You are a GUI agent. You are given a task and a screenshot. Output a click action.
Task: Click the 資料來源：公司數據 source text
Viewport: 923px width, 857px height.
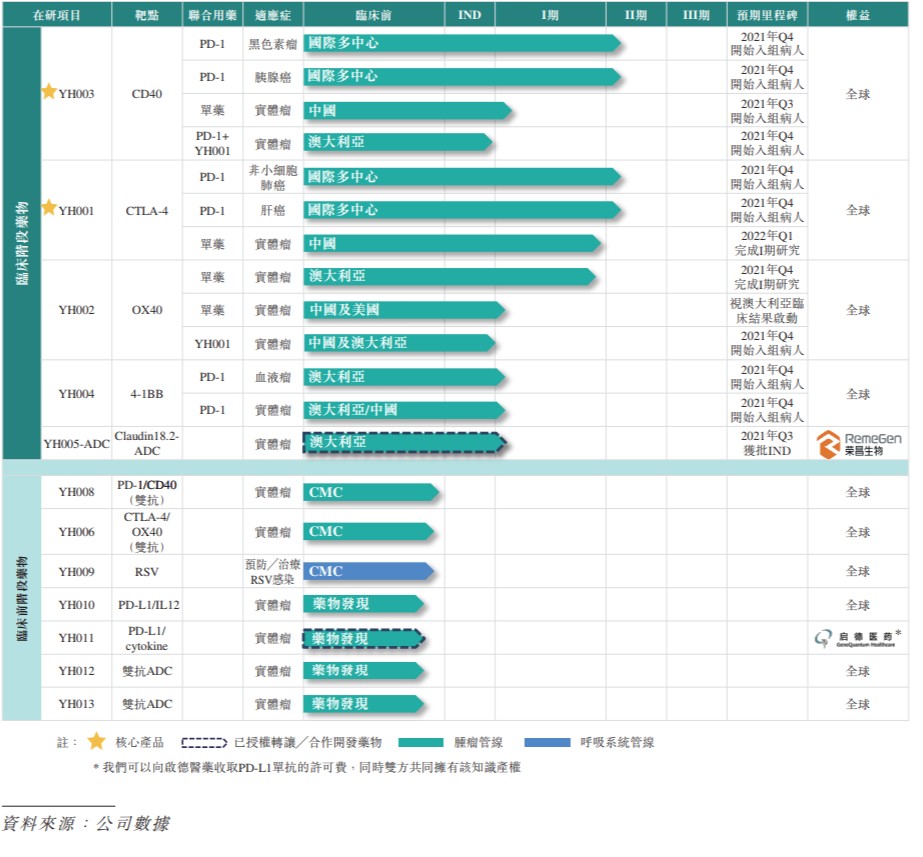[x=86, y=824]
